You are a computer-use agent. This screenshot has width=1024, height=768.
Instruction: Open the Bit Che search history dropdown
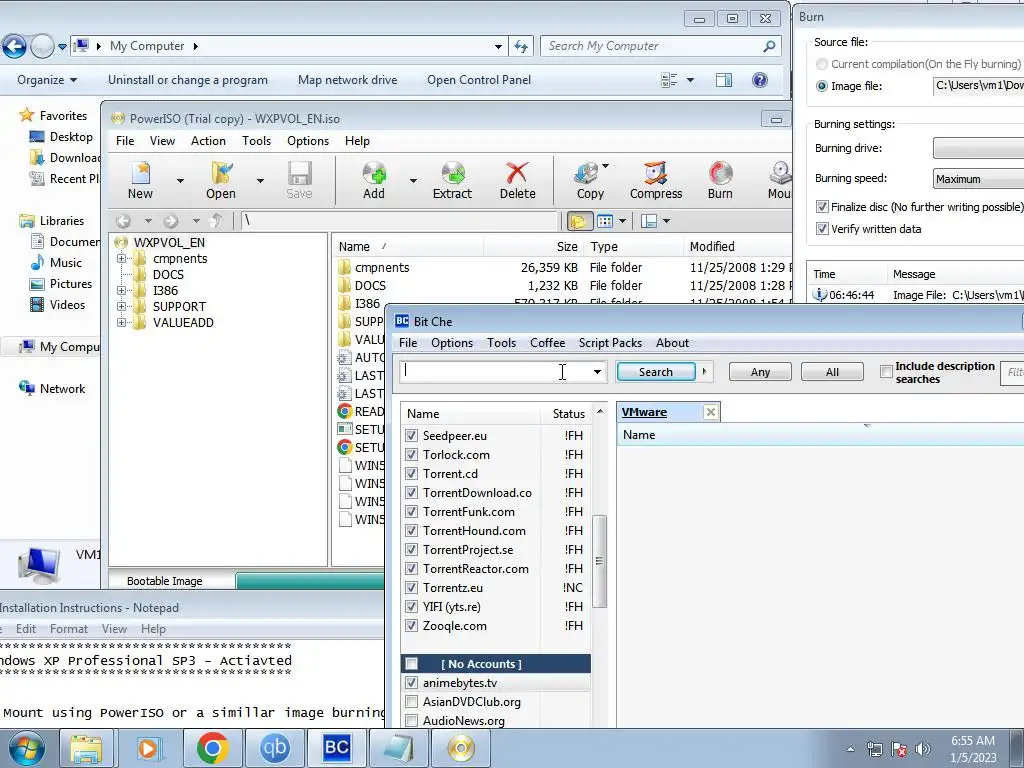point(597,372)
